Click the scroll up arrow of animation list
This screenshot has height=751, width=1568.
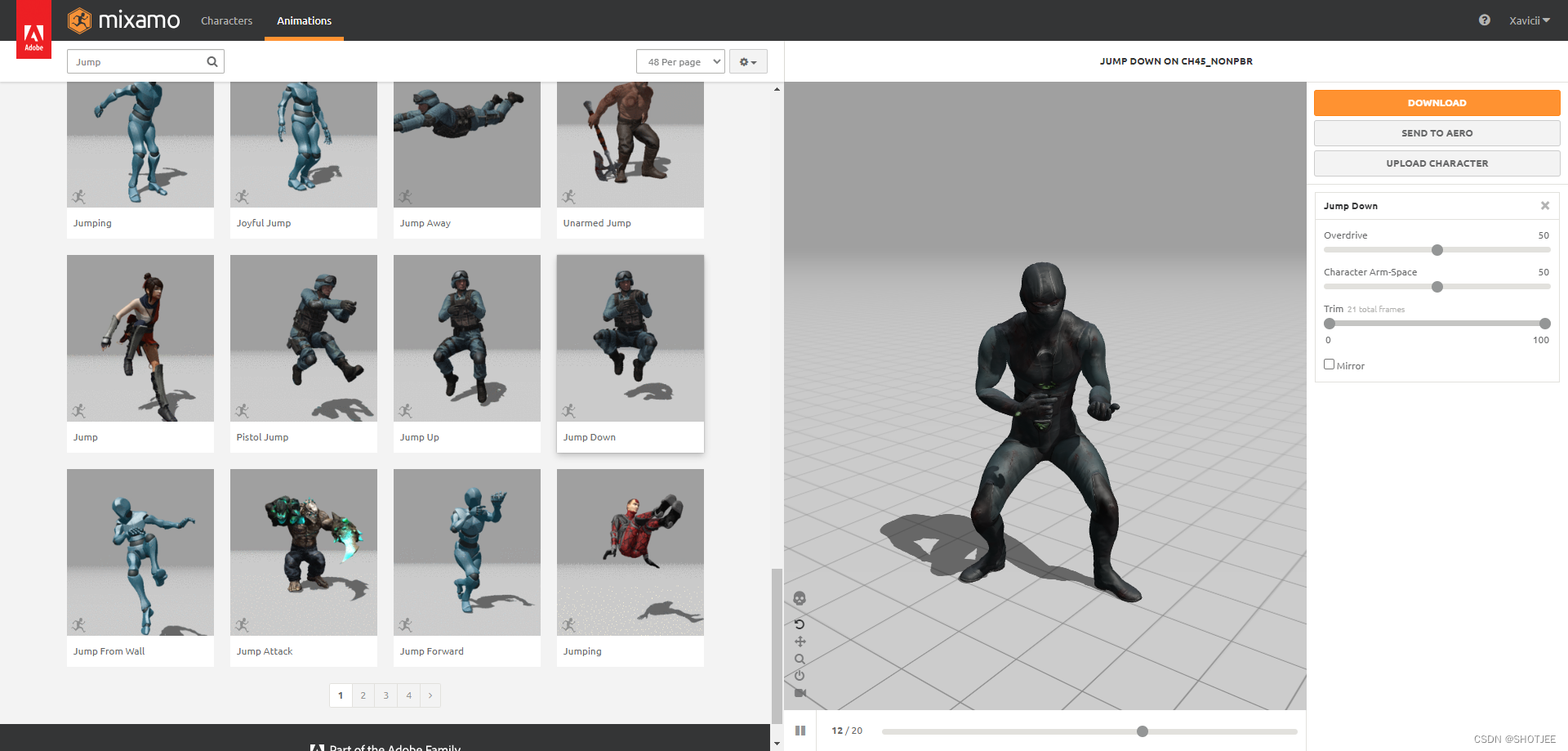point(777,88)
